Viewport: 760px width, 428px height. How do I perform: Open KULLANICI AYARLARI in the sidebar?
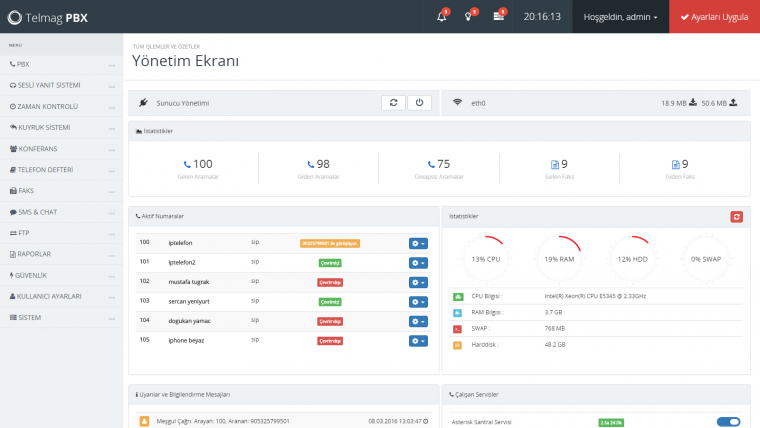click(62, 296)
